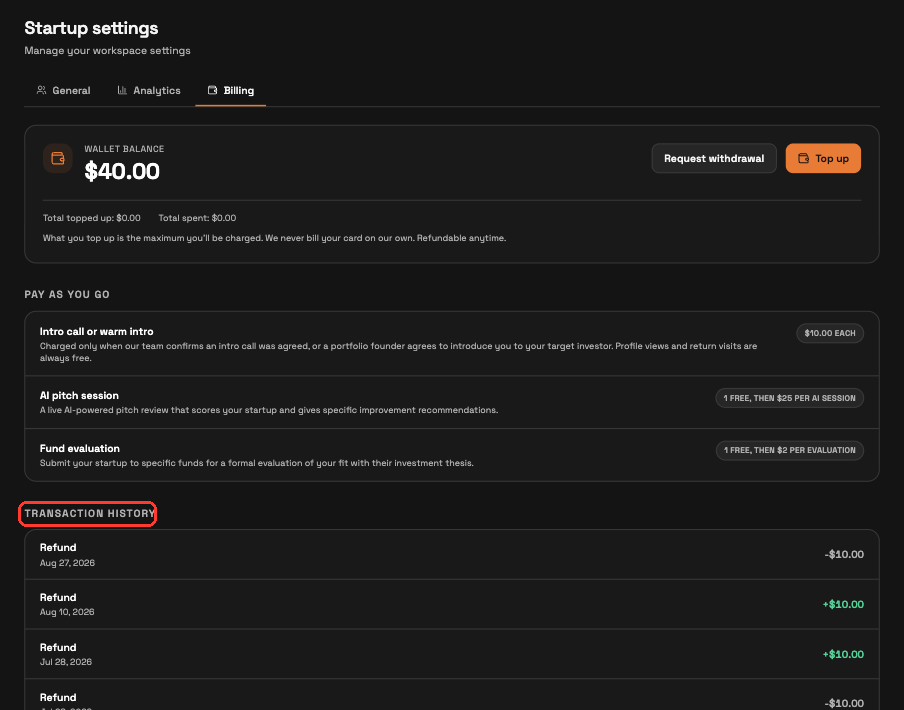Select the Billing tab

point(231,90)
